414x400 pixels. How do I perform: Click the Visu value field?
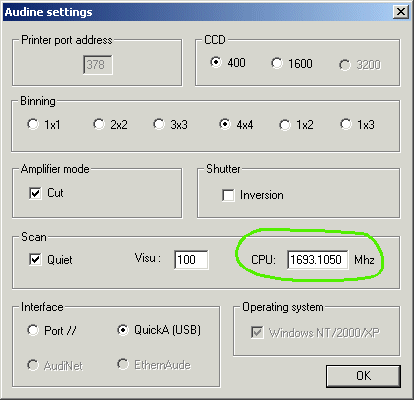pyautogui.click(x=191, y=260)
